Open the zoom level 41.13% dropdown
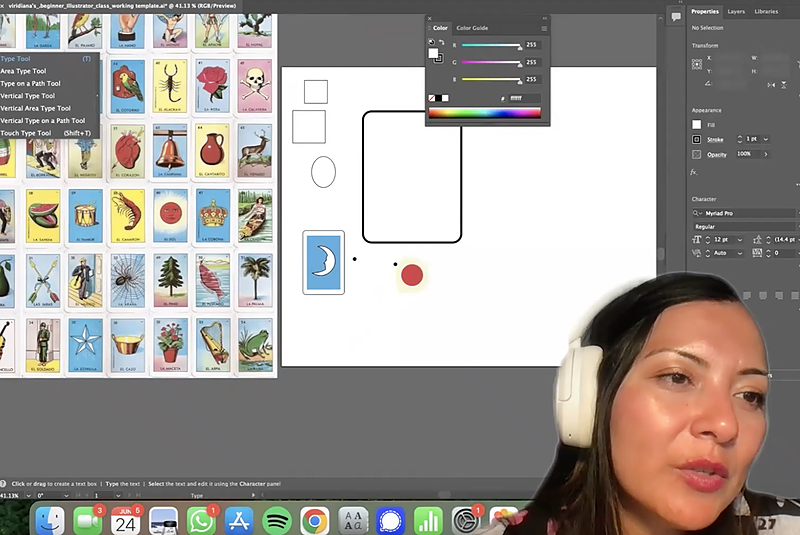 [29, 495]
